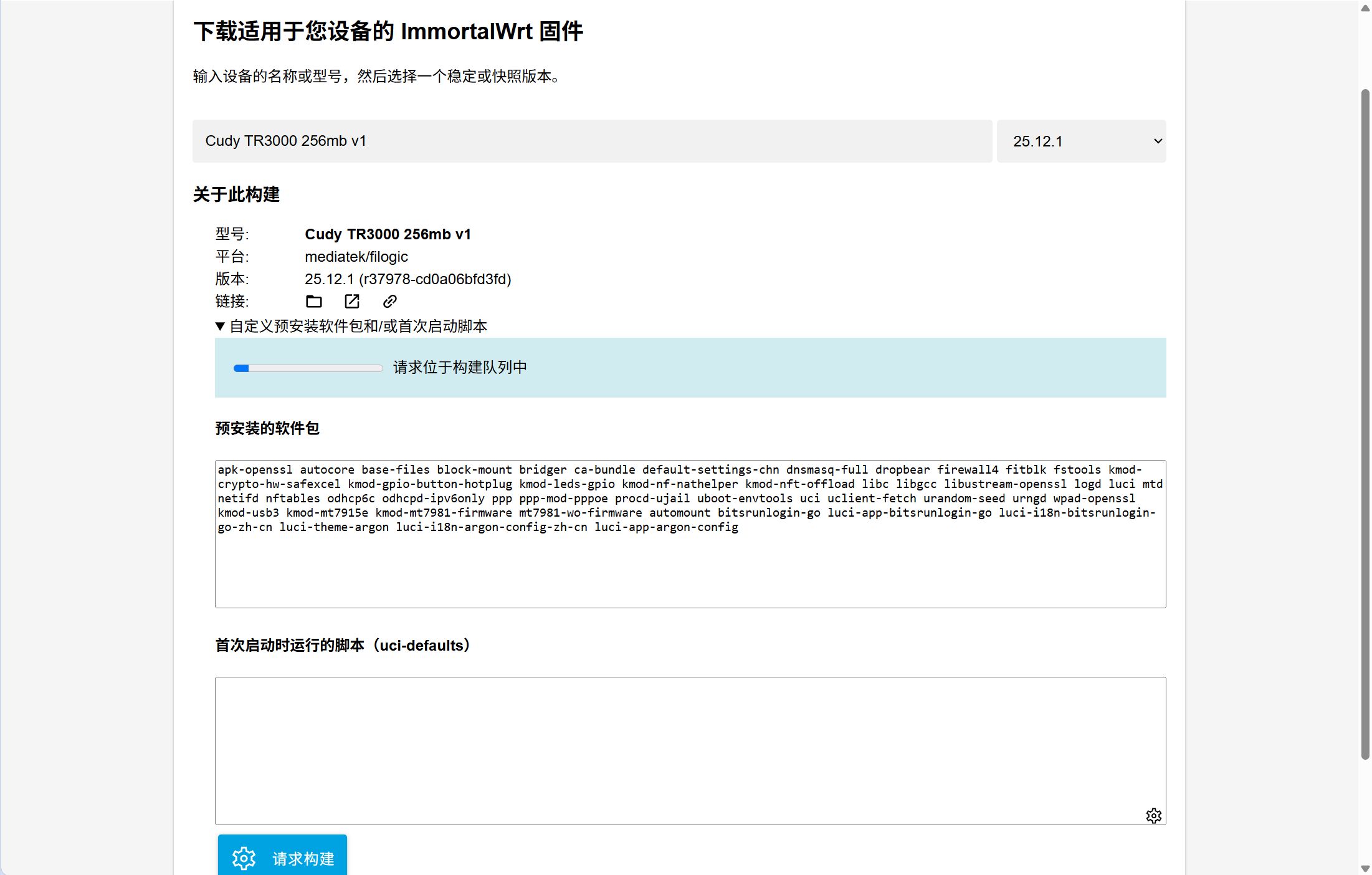Click the scrollbar up arrow

tap(1365, 7)
